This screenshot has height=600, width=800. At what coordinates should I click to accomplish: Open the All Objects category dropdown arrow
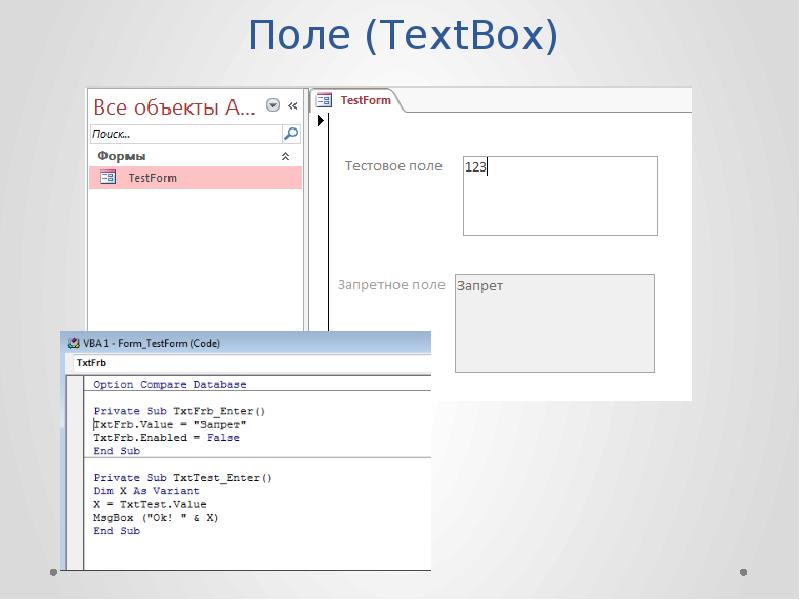pos(273,106)
